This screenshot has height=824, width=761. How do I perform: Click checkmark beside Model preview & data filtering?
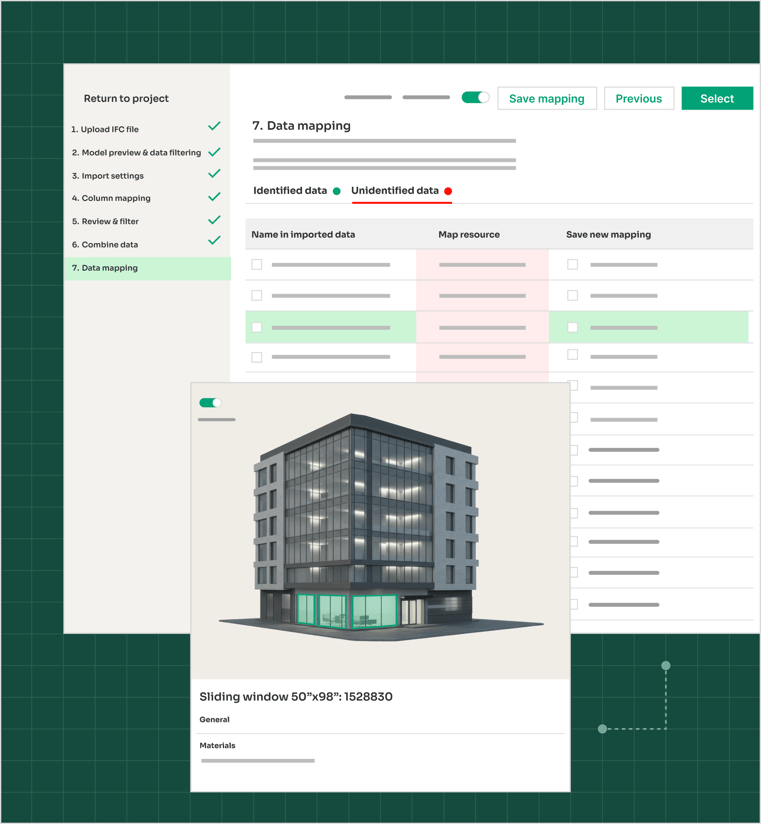point(214,151)
